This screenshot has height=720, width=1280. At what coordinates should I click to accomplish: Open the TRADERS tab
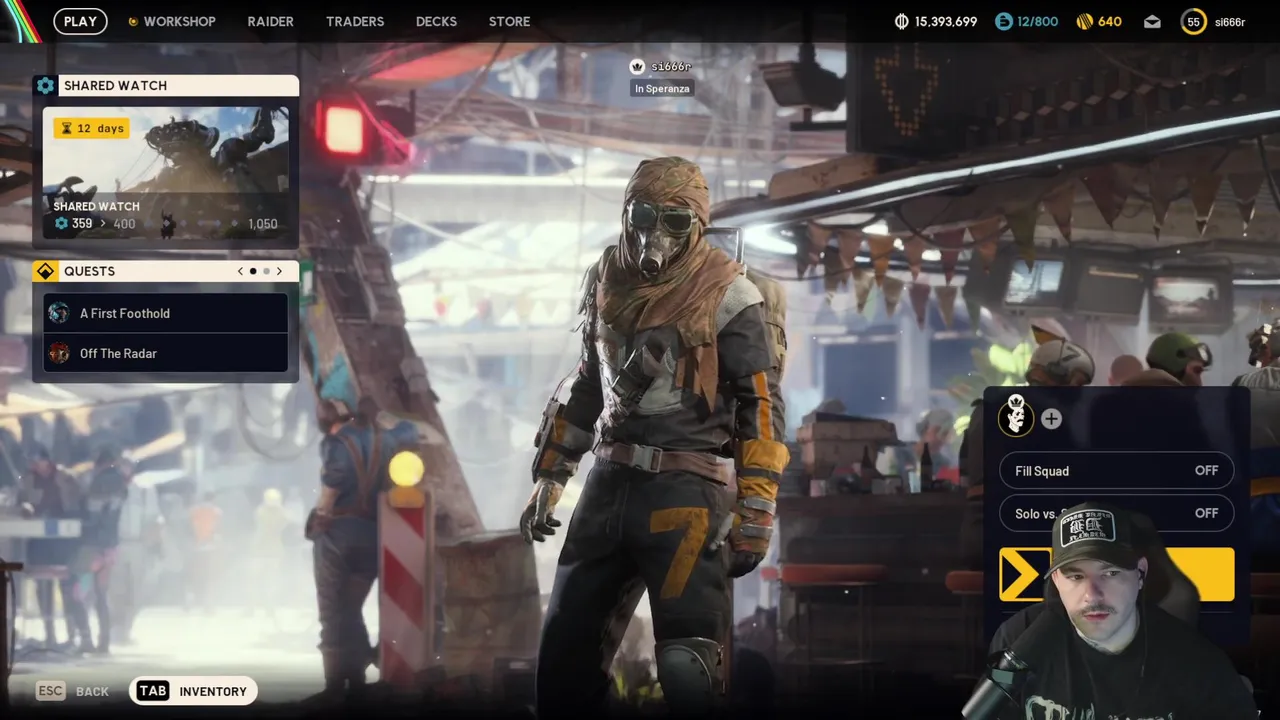pyautogui.click(x=355, y=21)
